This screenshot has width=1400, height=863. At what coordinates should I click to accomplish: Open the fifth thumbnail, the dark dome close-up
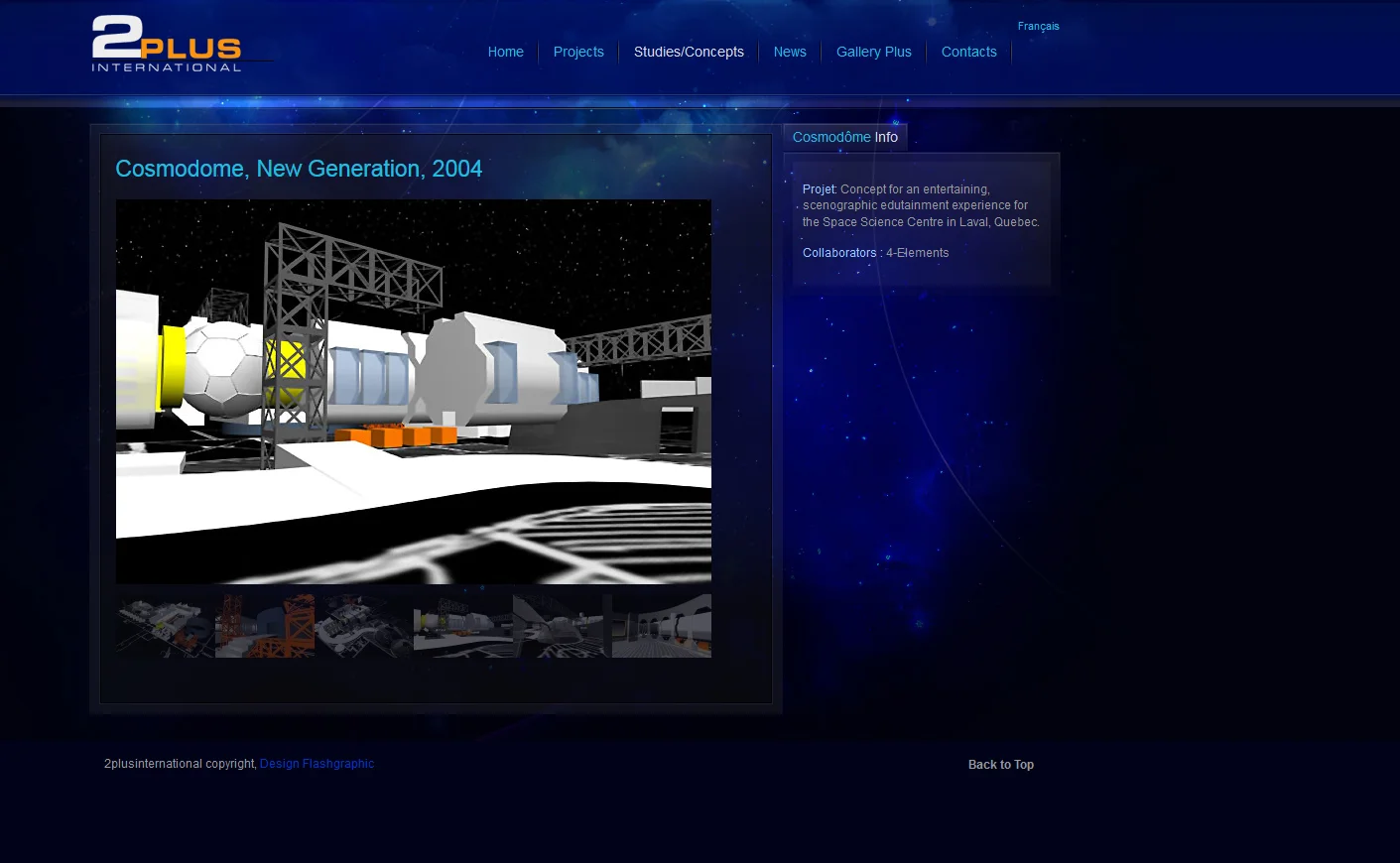pos(563,626)
